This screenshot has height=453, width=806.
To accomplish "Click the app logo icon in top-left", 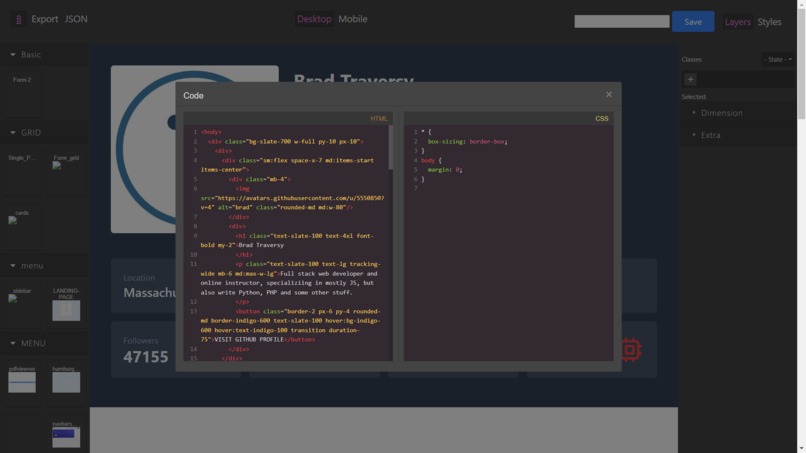I will pyautogui.click(x=19, y=19).
